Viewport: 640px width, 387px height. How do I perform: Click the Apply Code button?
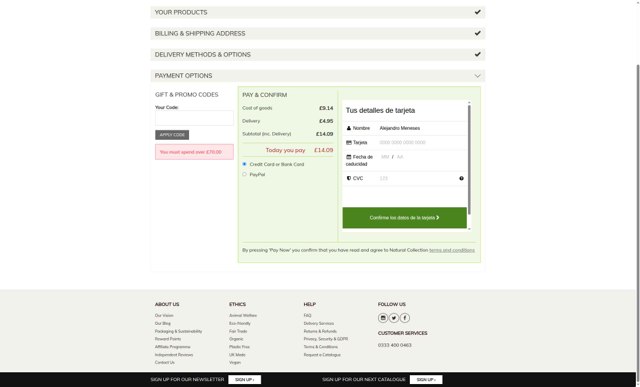coord(172,135)
